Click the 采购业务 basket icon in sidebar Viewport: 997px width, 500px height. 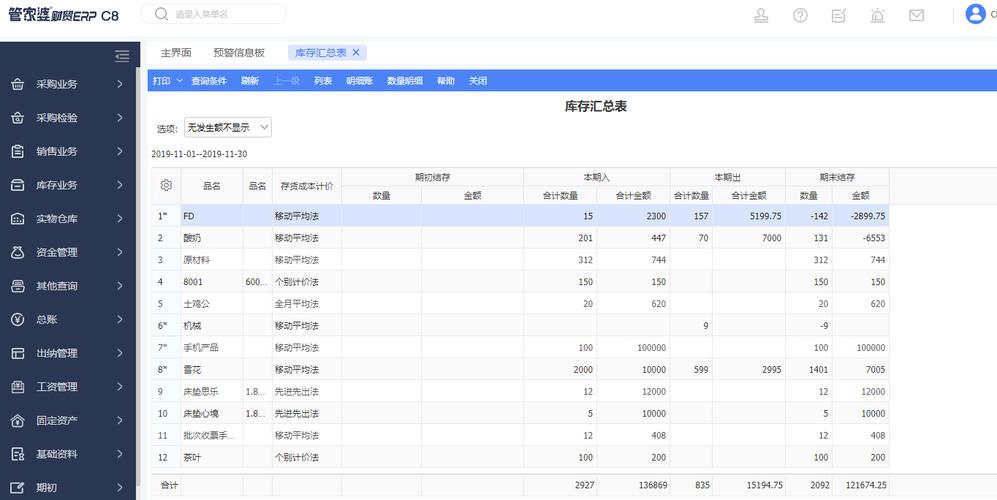[18, 84]
